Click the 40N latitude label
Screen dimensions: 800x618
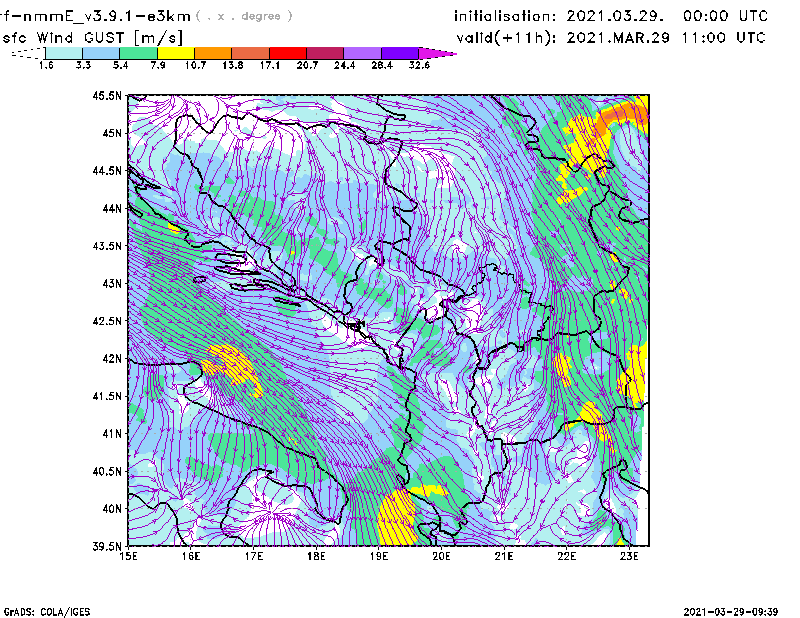[x=112, y=509]
